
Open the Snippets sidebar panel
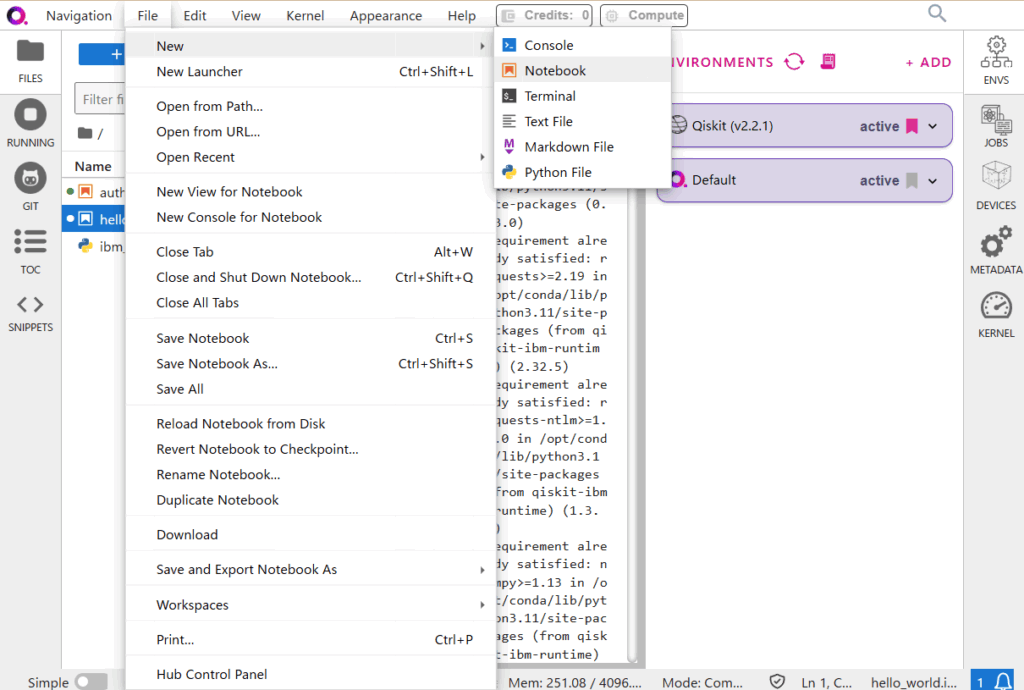(30, 312)
